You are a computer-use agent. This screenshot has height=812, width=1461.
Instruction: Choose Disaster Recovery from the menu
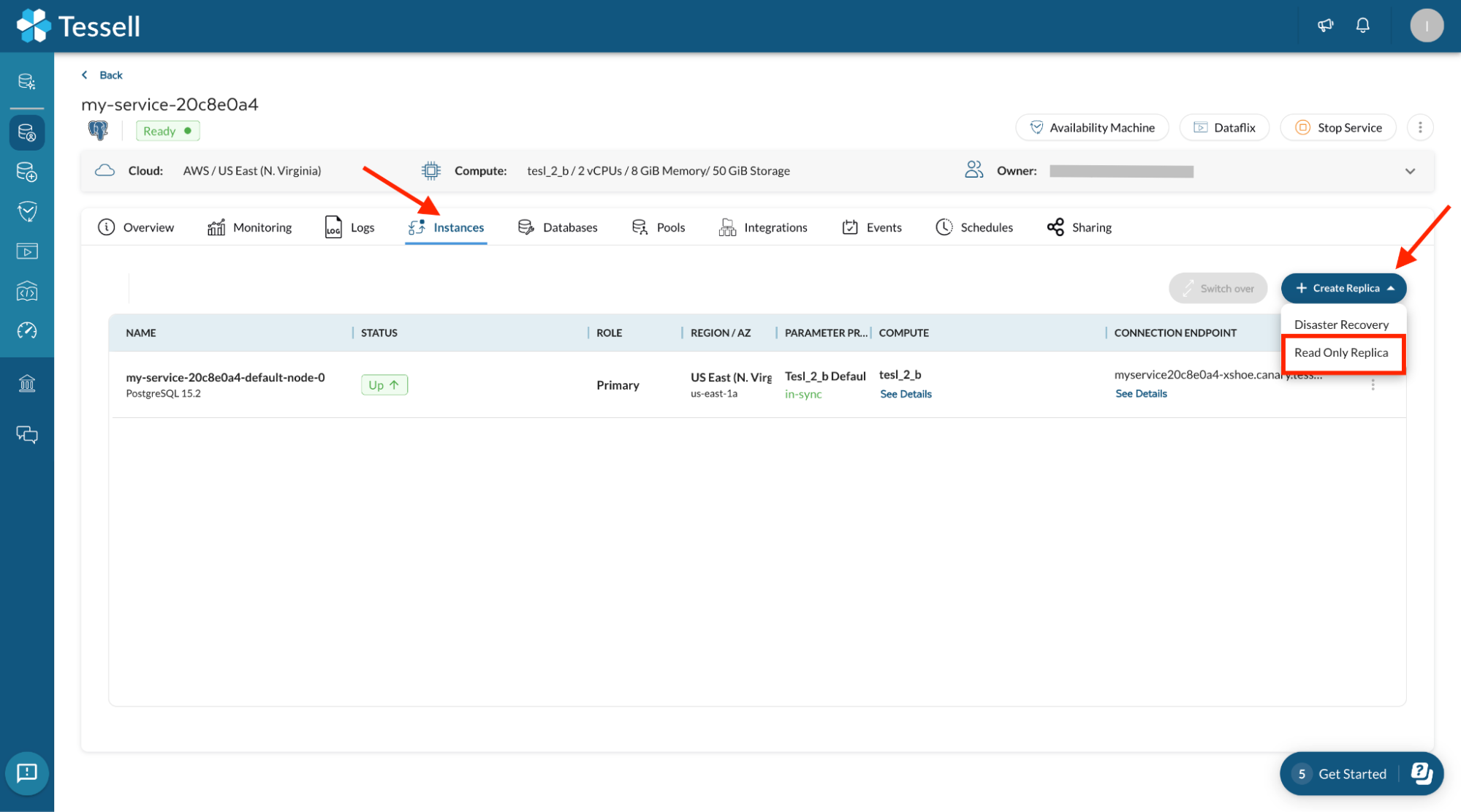pyautogui.click(x=1341, y=325)
